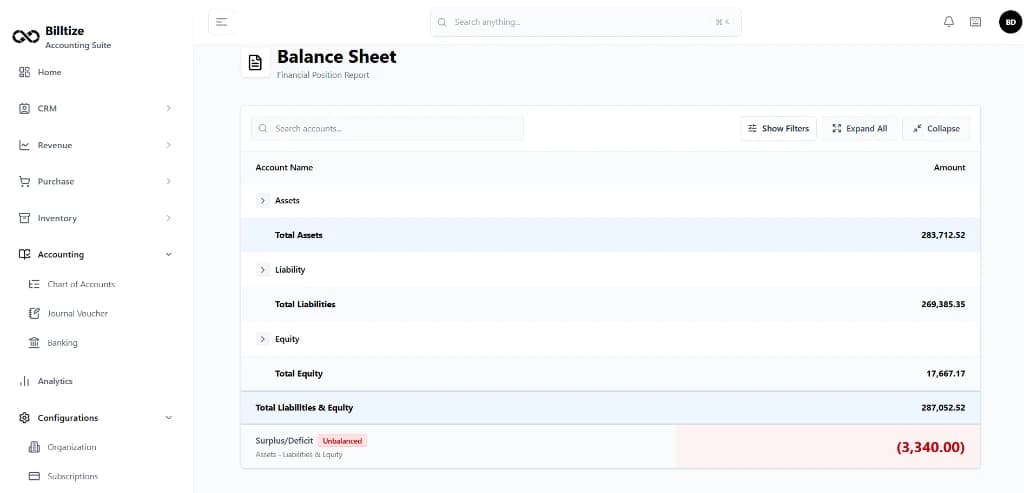The height and width of the screenshot is (493, 1024).
Task: Expand the CRM menu chevron
Action: click(x=168, y=108)
